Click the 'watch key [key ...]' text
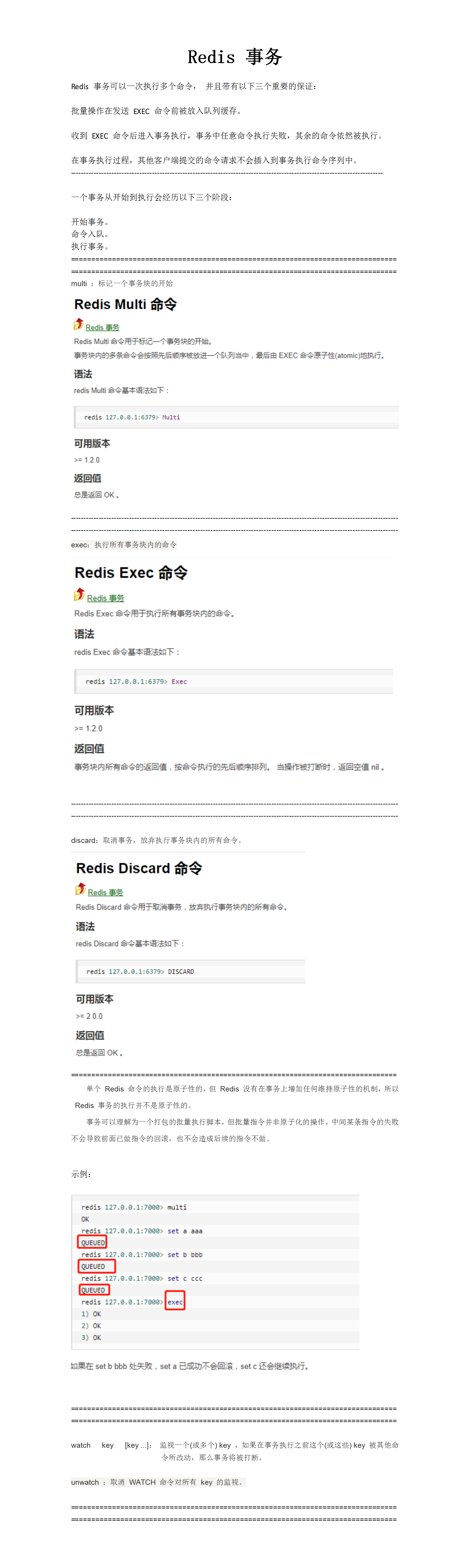 111,1445
